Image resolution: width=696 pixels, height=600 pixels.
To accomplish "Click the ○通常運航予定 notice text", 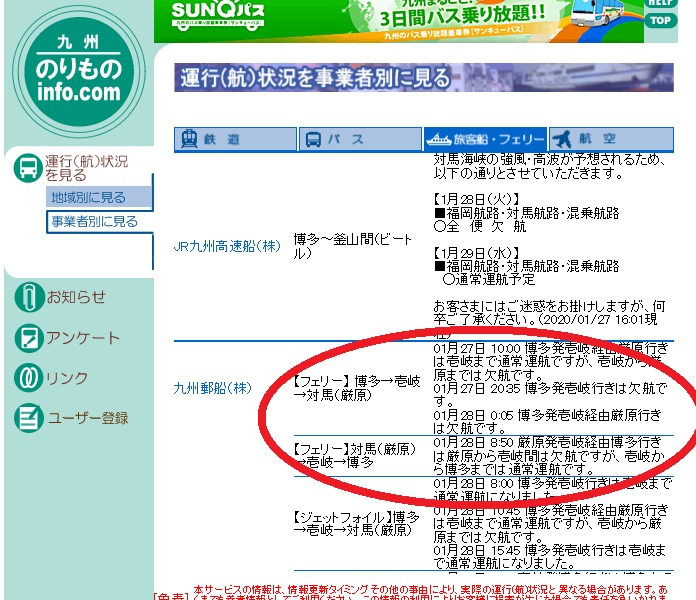I will (x=489, y=280).
